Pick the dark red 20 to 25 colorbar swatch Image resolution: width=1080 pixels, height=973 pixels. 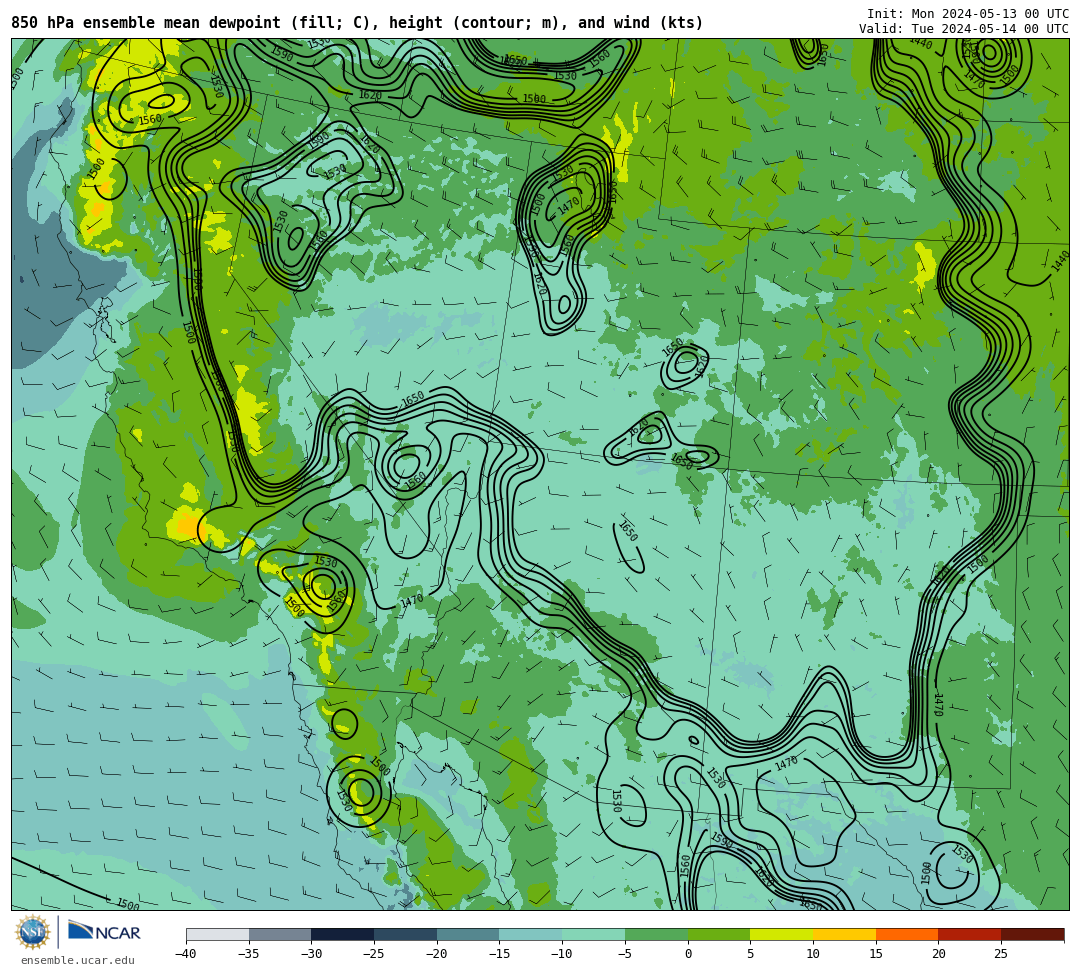pos(970,934)
